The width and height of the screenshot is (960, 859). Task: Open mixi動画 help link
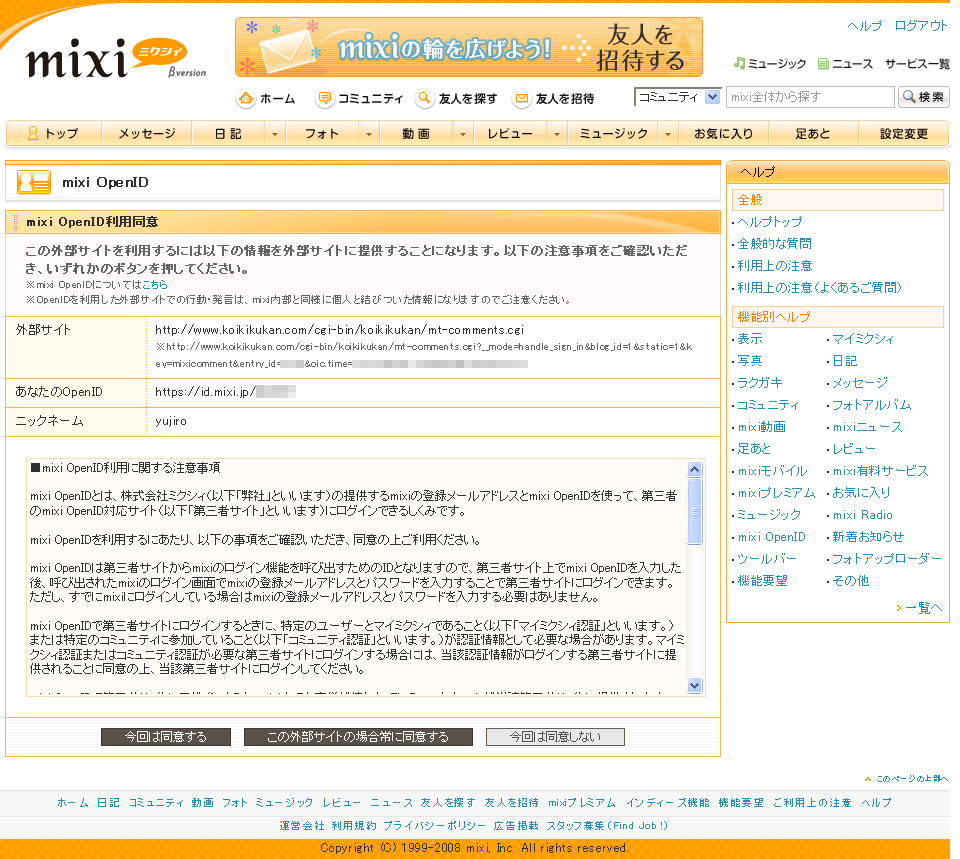(762, 427)
